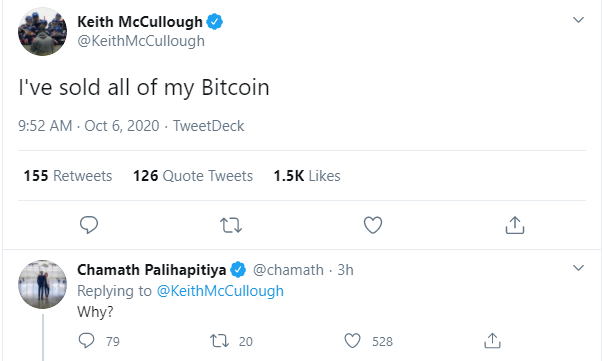Retweet Chamath's "Why?" reply
The image size is (602, 361).
tap(220, 341)
